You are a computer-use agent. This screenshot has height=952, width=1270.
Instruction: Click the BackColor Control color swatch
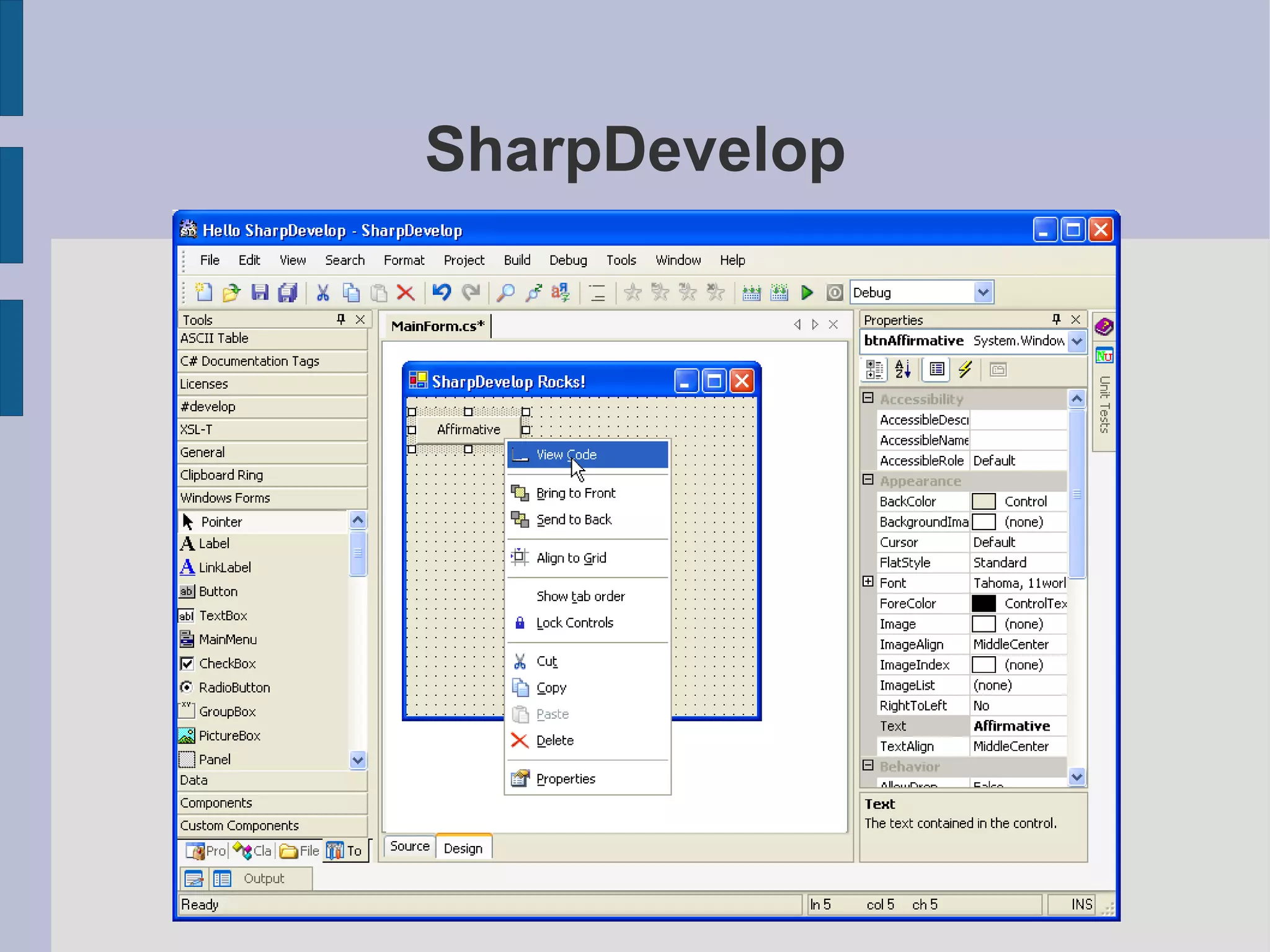(x=984, y=501)
